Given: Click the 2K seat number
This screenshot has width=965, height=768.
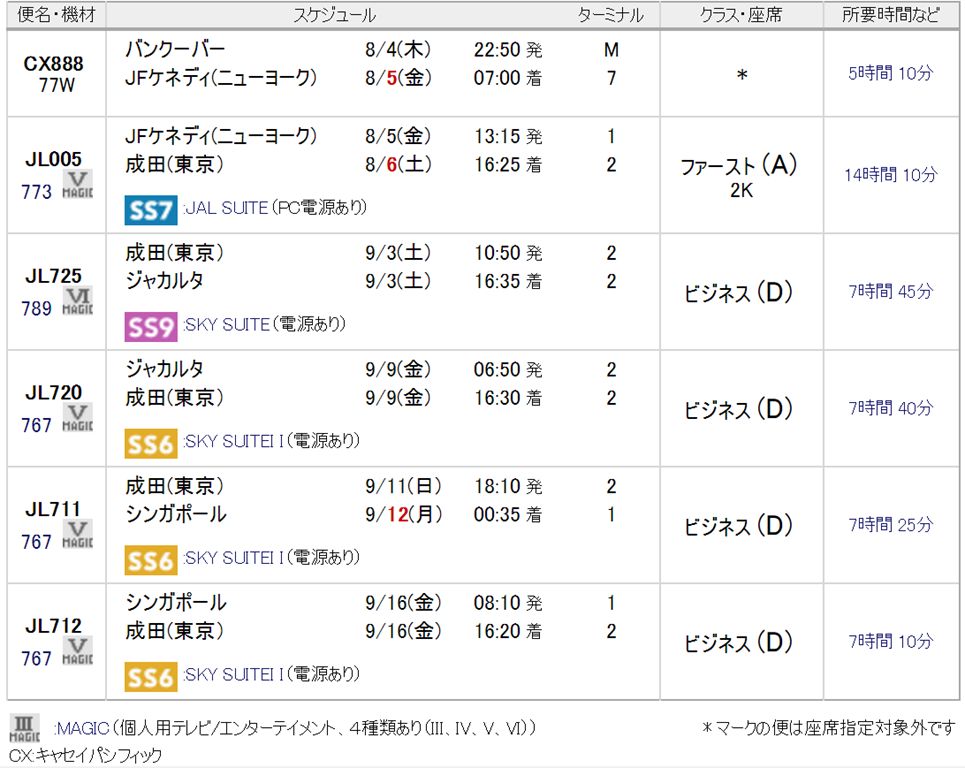Looking at the screenshot, I should pyautogui.click(x=742, y=191).
